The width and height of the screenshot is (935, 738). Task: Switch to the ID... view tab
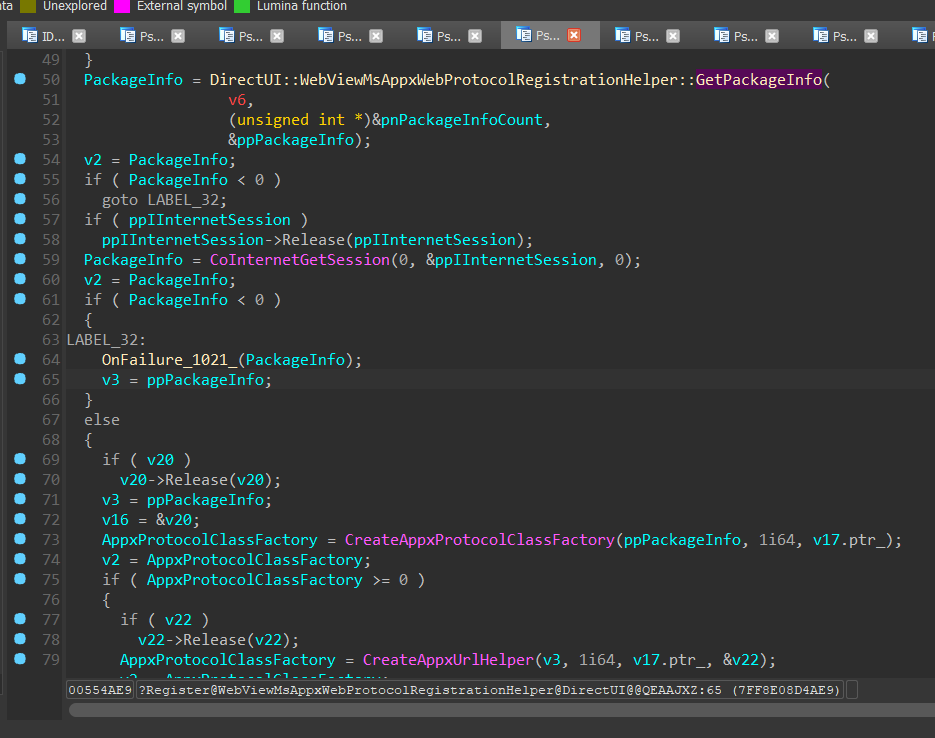click(52, 36)
